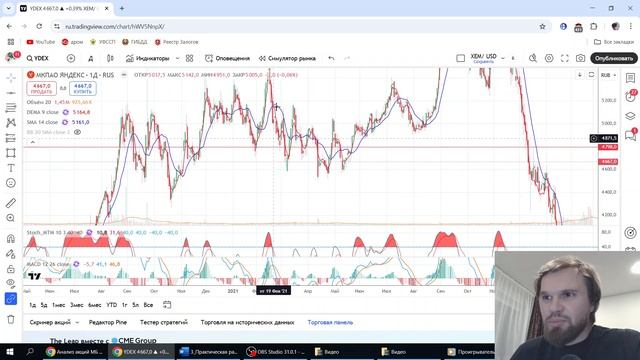Set the chart range to Все

click(x=148, y=305)
